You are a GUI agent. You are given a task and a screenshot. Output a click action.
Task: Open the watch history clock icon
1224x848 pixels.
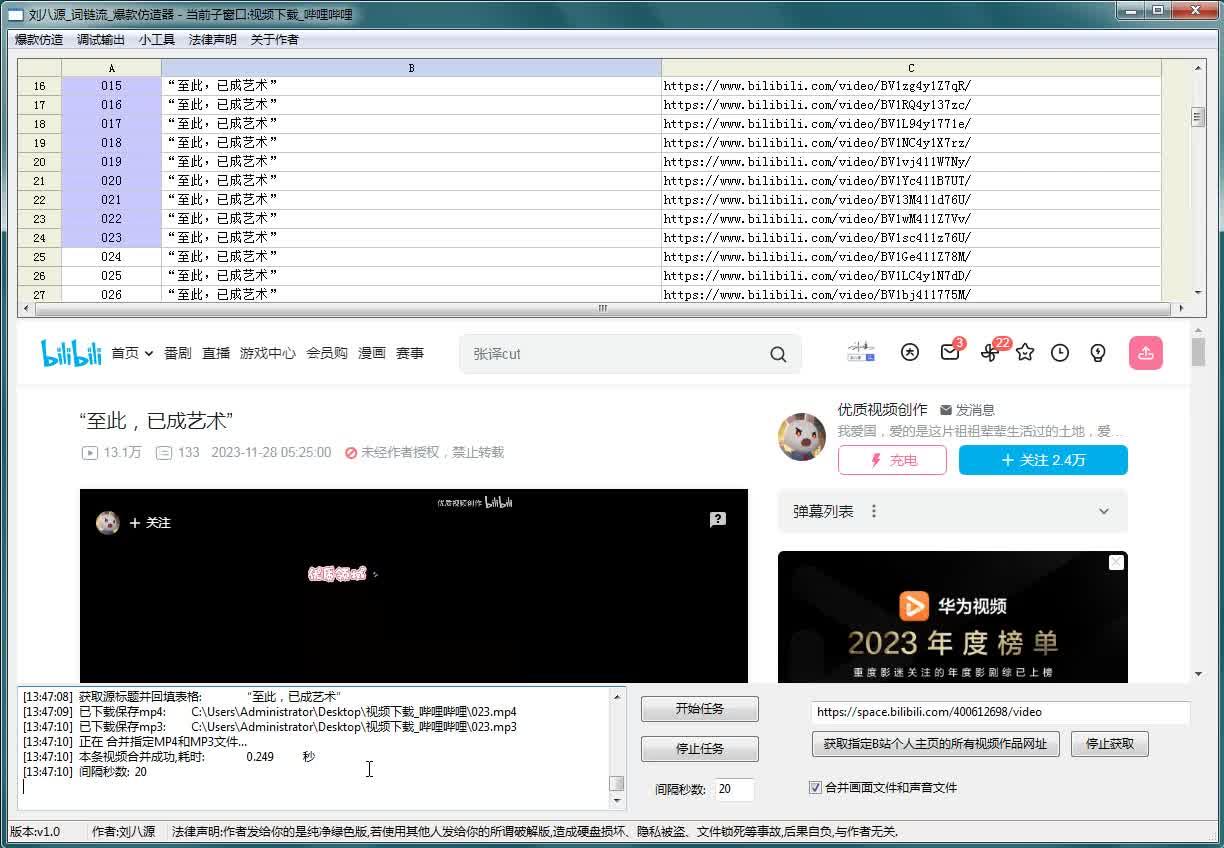(x=1060, y=352)
